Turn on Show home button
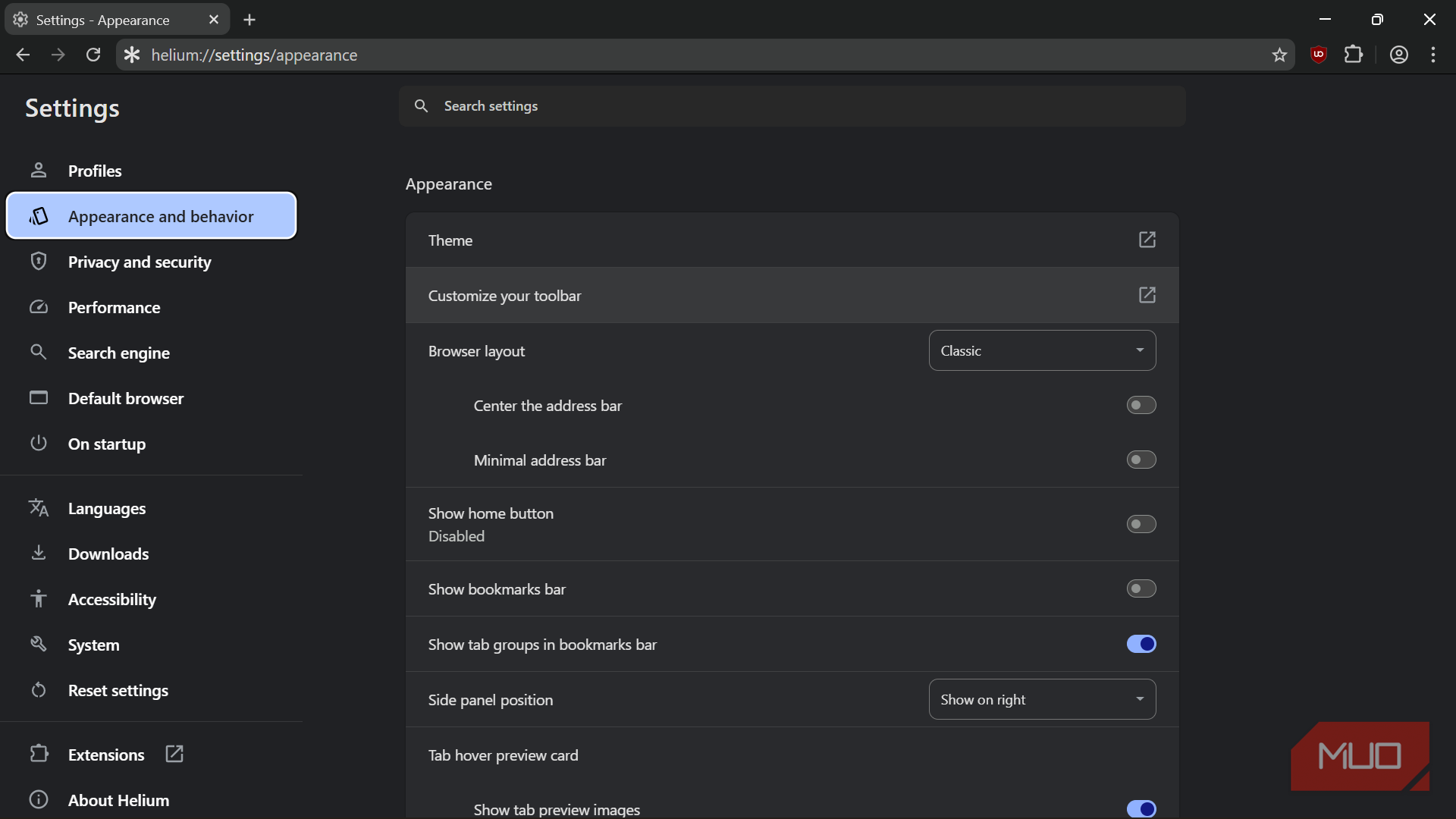The image size is (1456, 819). (x=1141, y=524)
